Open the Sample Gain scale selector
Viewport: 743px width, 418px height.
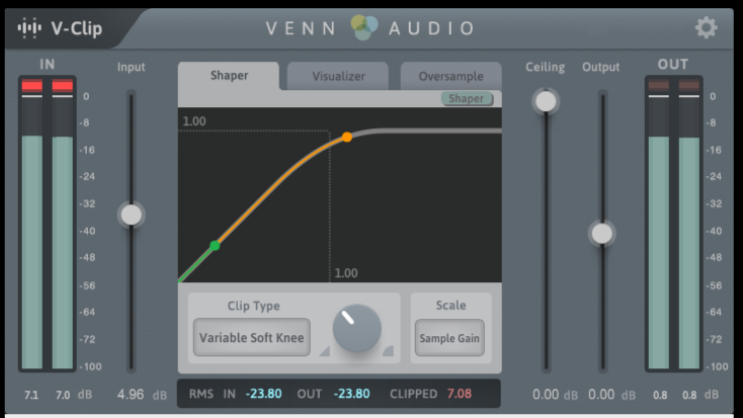449,338
